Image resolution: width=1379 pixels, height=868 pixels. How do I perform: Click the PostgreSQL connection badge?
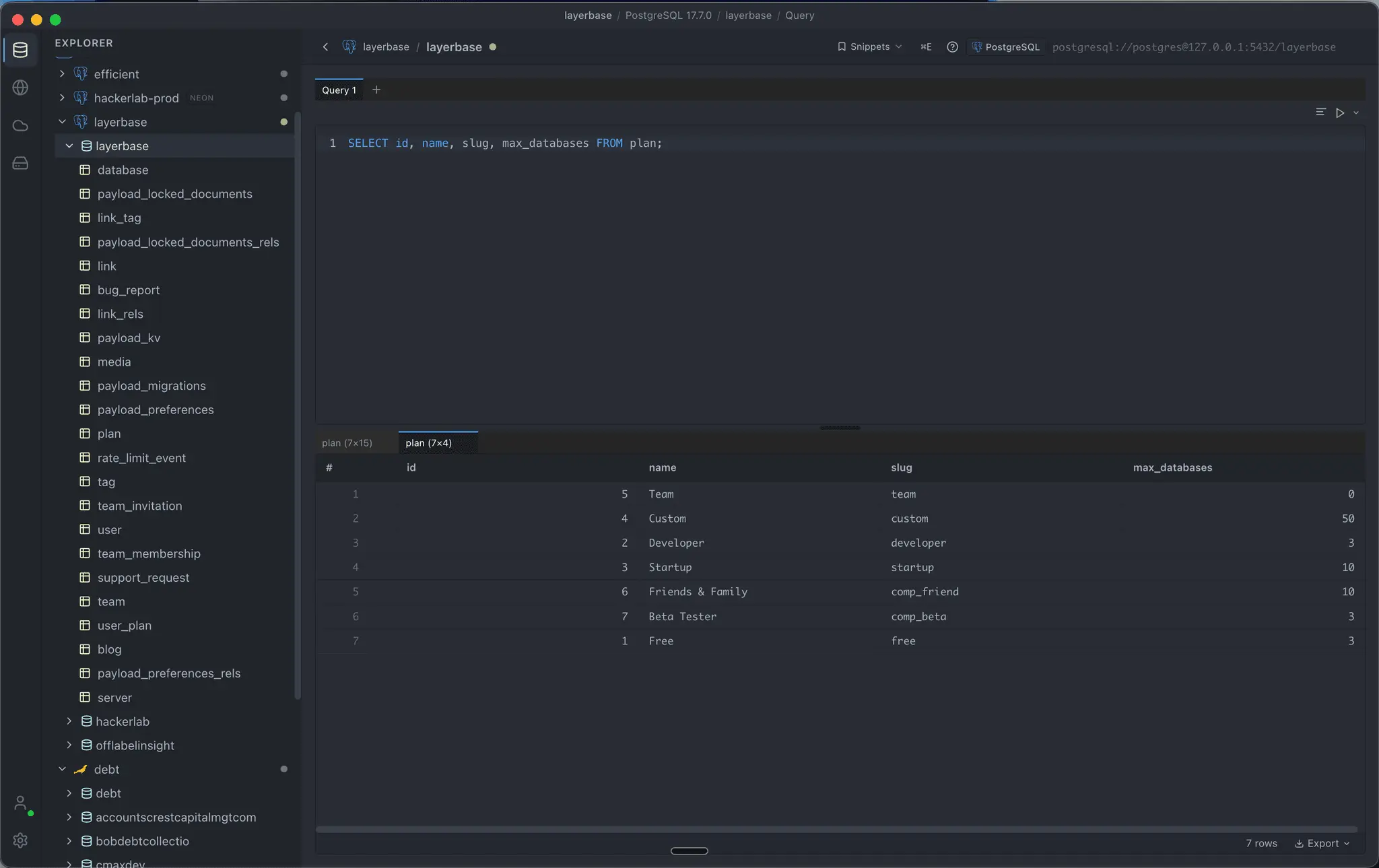coord(1006,46)
